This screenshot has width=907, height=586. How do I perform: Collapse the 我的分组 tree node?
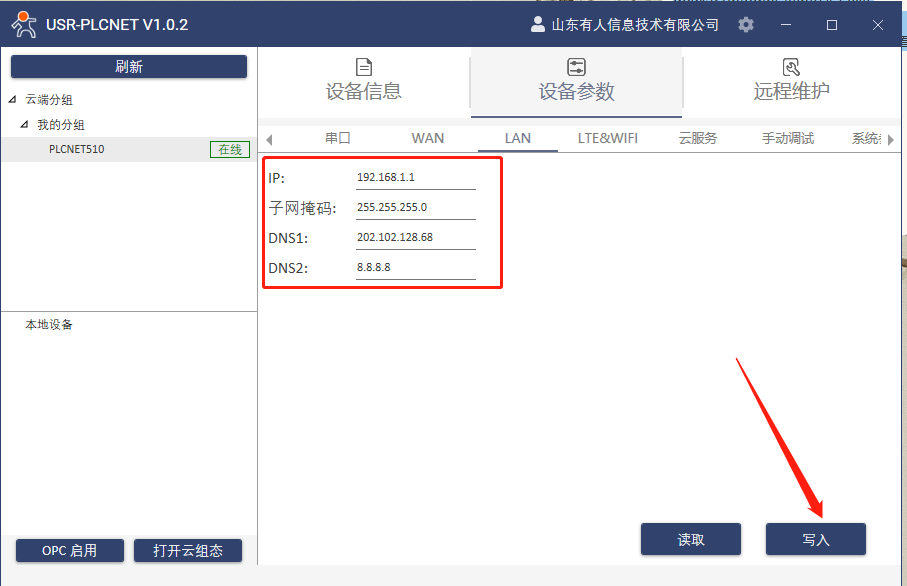point(25,125)
